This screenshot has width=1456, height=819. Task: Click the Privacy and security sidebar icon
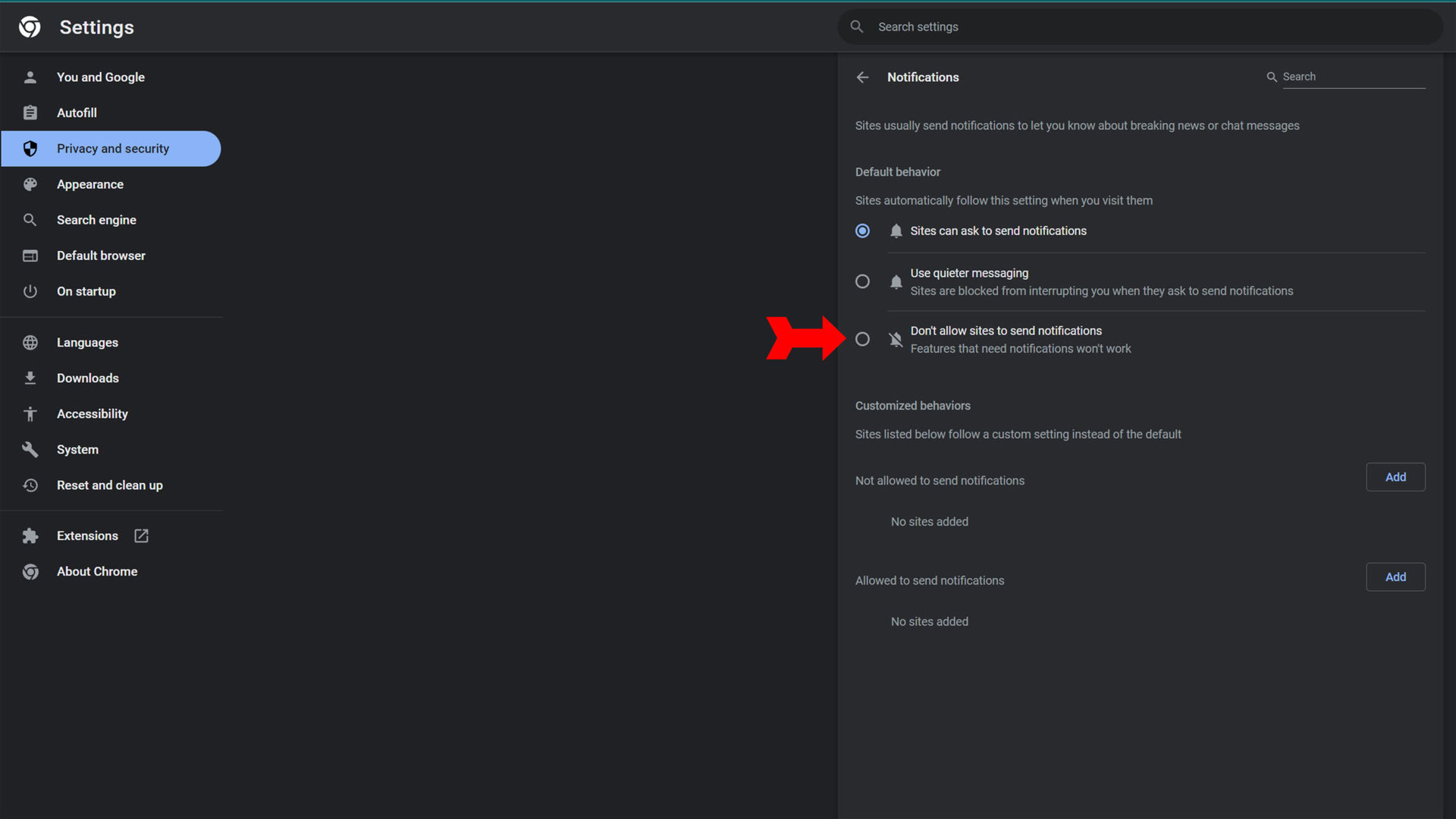[29, 148]
